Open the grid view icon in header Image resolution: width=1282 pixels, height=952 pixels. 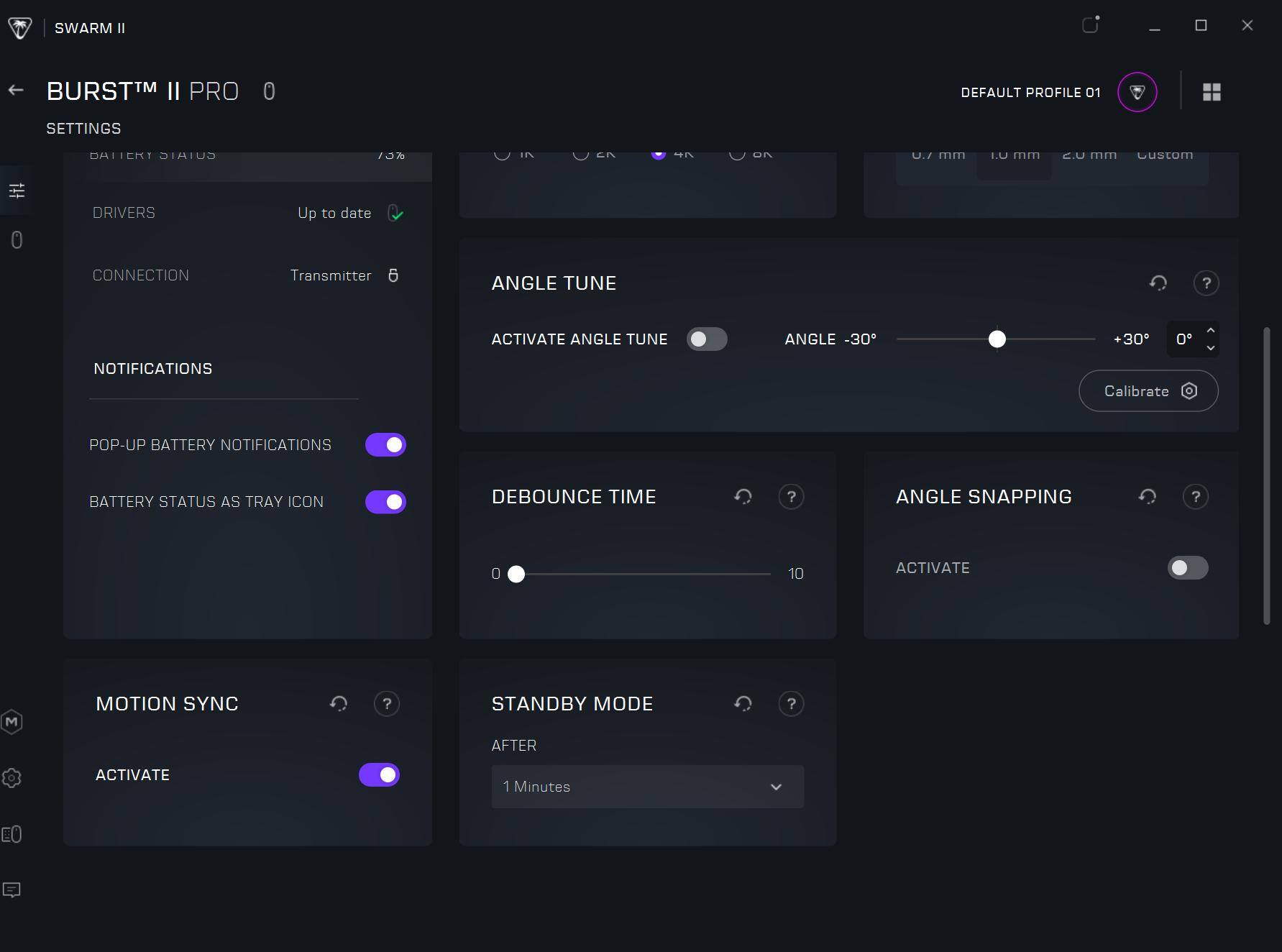pos(1212,92)
